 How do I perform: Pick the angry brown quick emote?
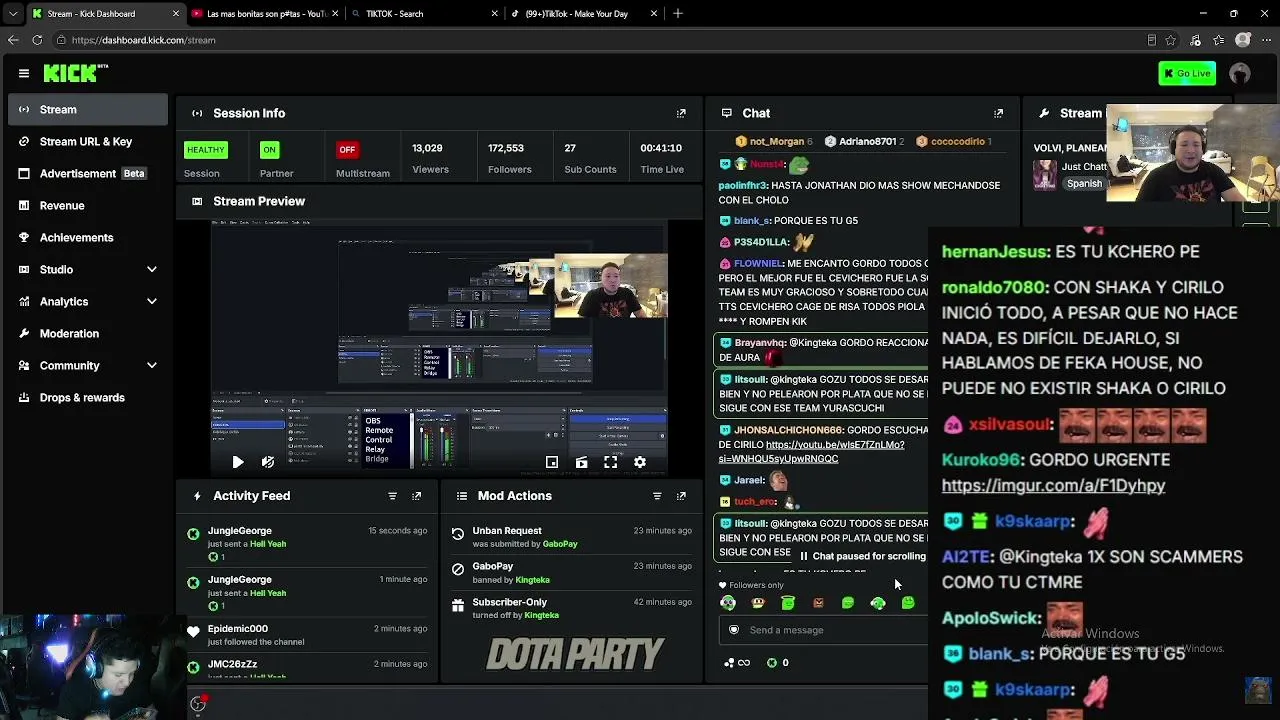pos(818,603)
